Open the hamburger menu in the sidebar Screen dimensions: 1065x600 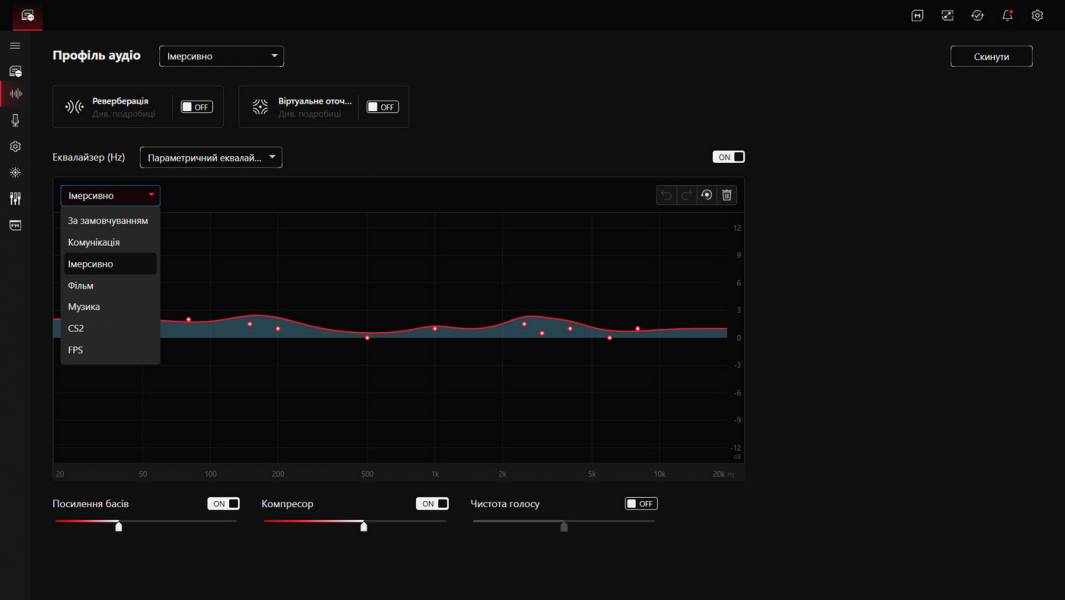coord(15,46)
